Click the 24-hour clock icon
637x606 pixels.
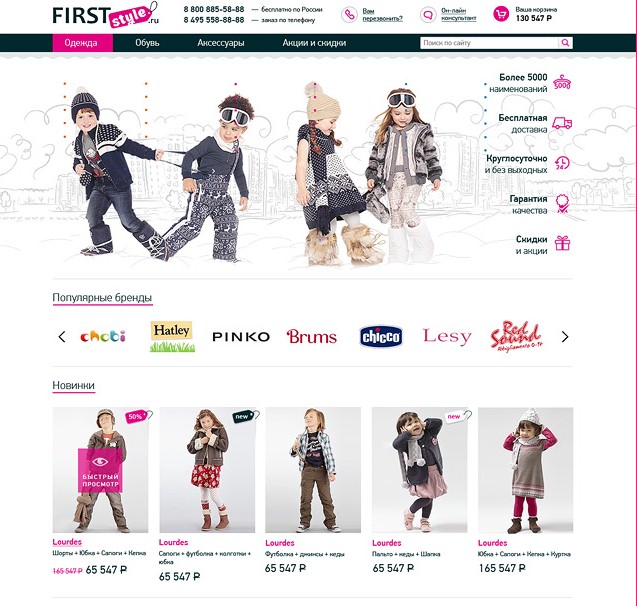pos(562,163)
